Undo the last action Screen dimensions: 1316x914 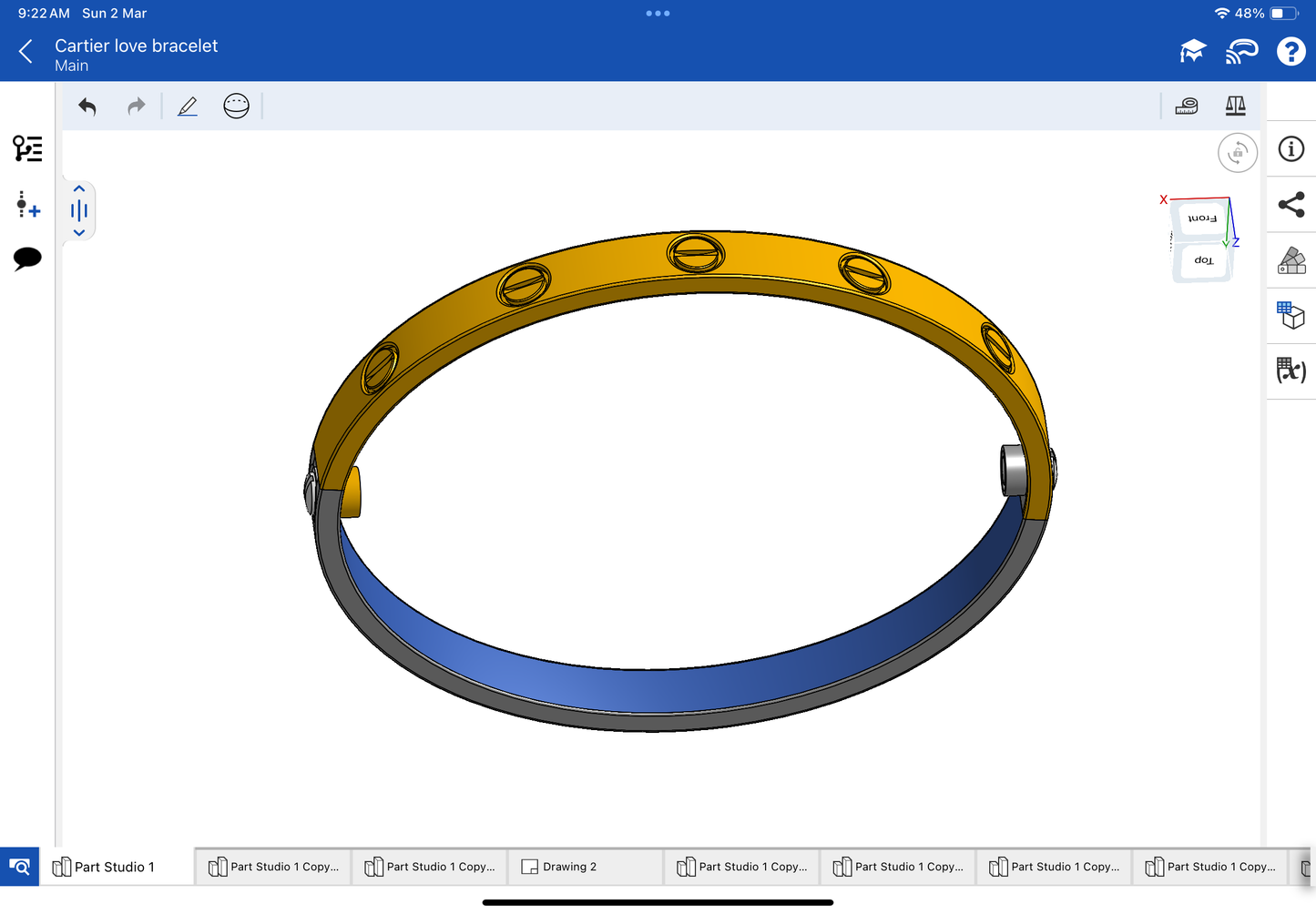[87, 107]
